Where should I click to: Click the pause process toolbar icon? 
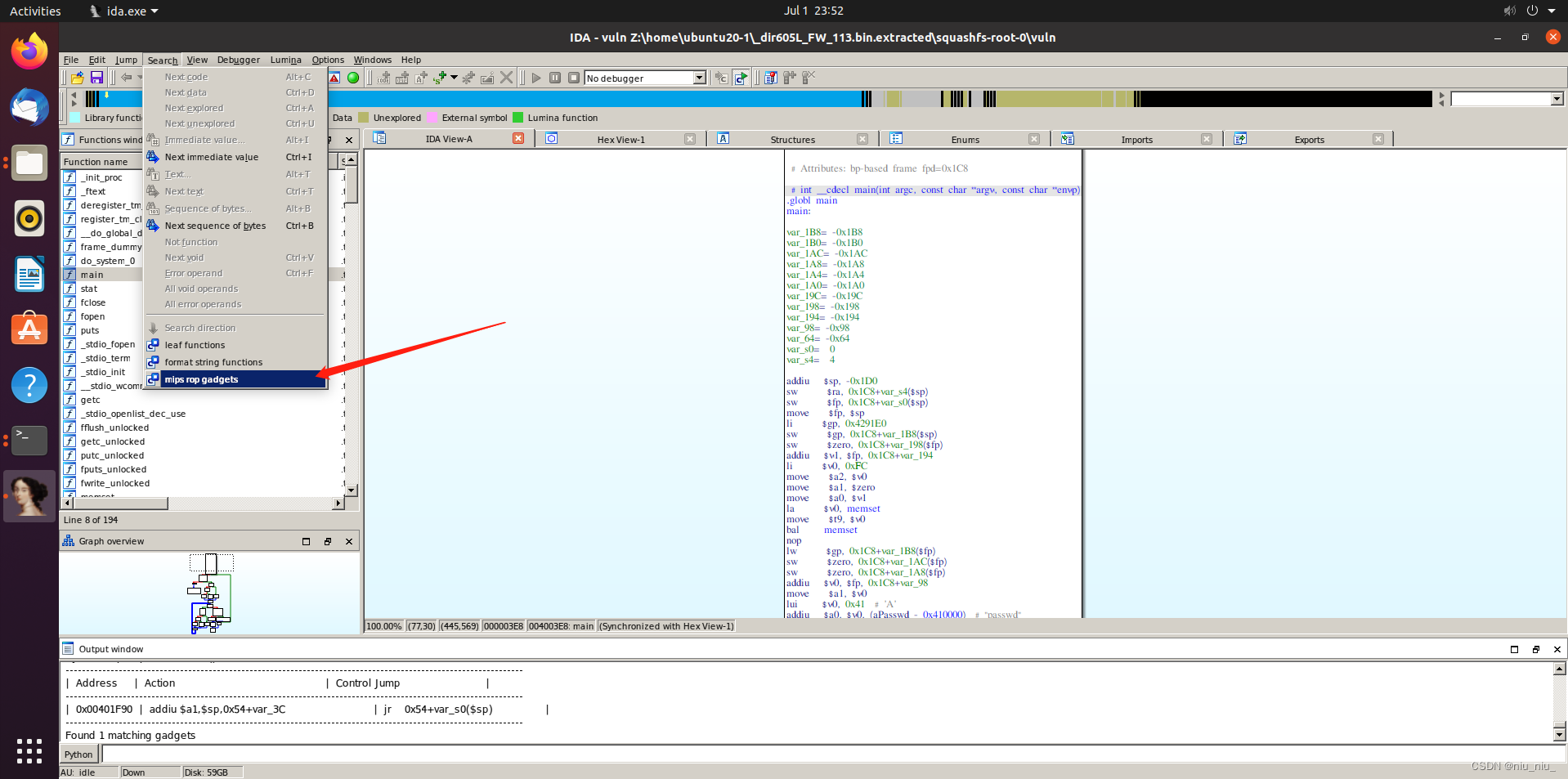(555, 78)
